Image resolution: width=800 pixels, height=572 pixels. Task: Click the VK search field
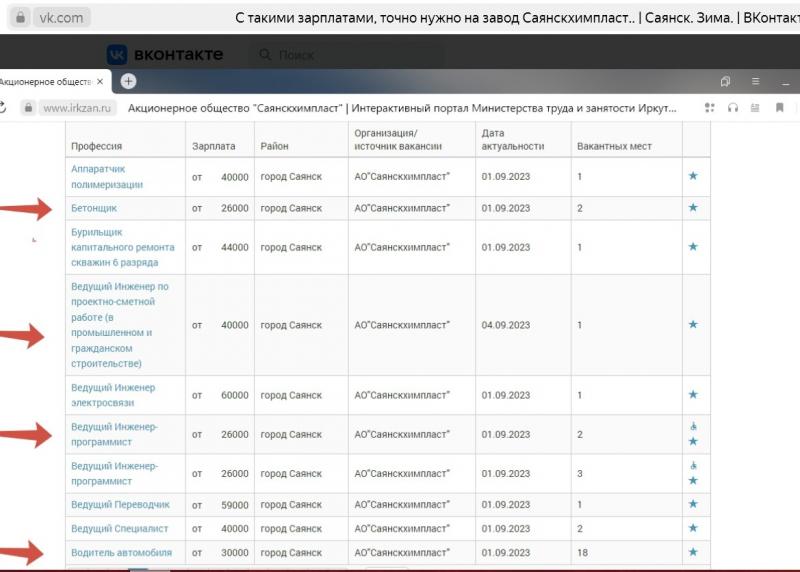click(x=346, y=55)
